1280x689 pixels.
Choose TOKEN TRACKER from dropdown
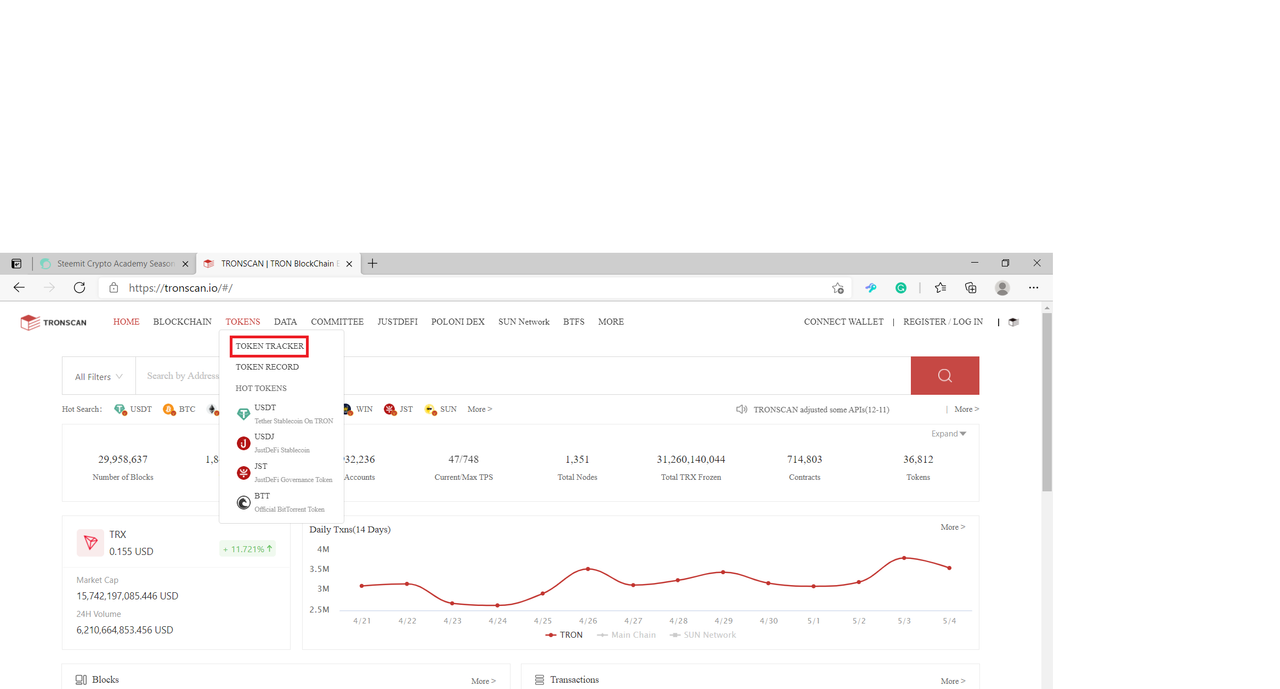269,346
